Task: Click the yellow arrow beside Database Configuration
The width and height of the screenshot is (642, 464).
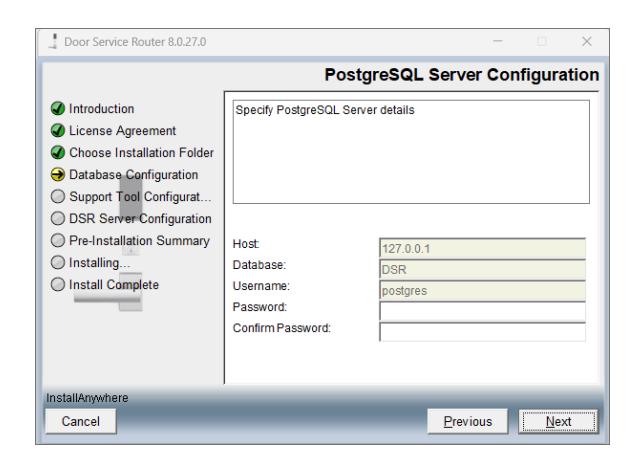Action: click(58, 174)
